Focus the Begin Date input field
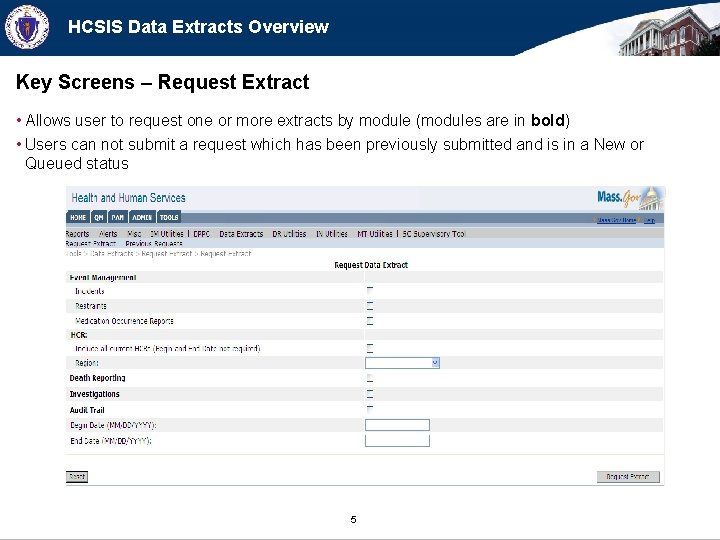This screenshot has height=540, width=720. point(397,425)
